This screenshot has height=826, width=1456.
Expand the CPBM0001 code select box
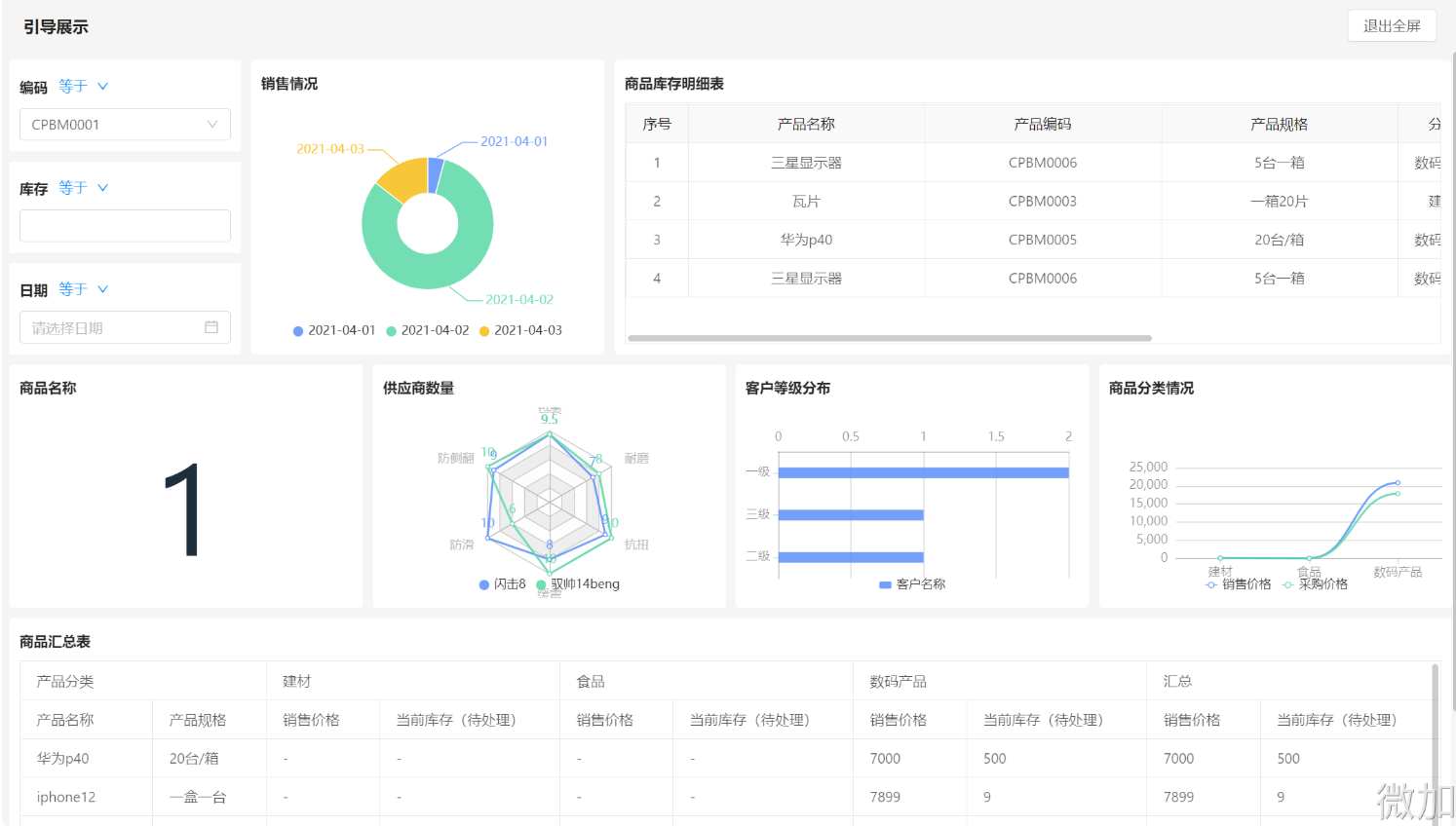click(125, 125)
